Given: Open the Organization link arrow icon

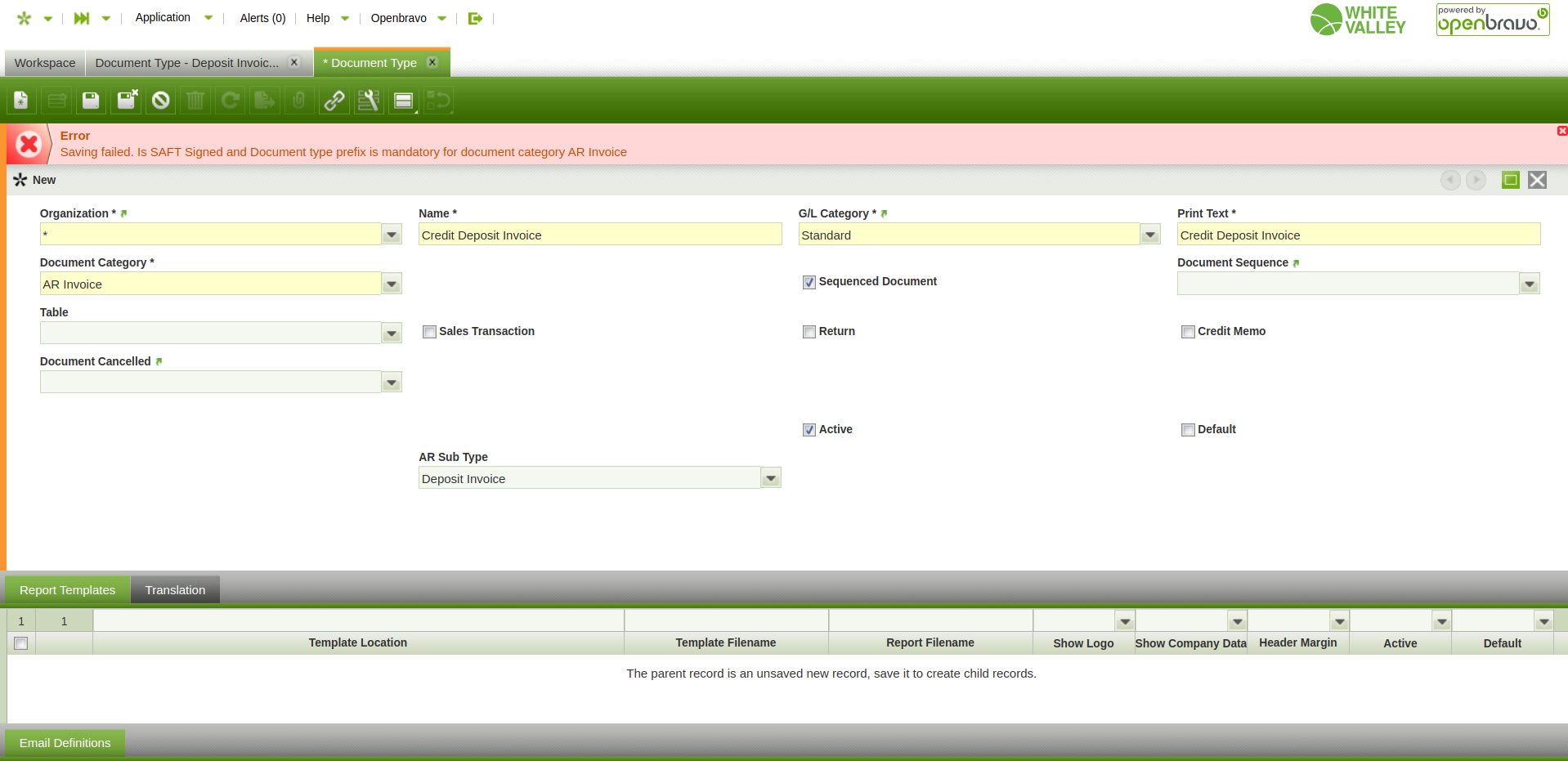Looking at the screenshot, I should (x=124, y=214).
